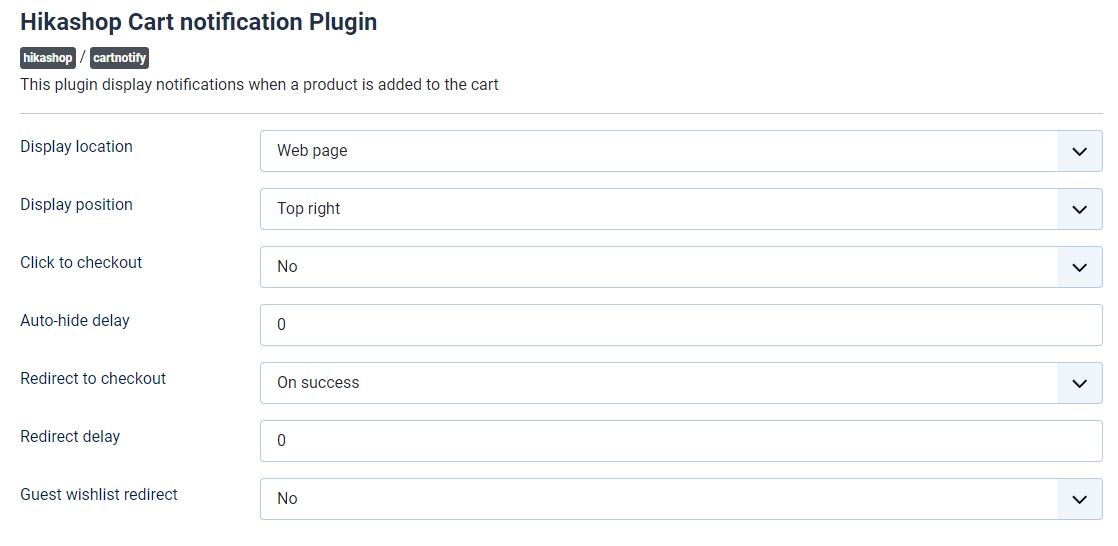1118x546 pixels.
Task: Click the Display position label
Action: coord(76,205)
